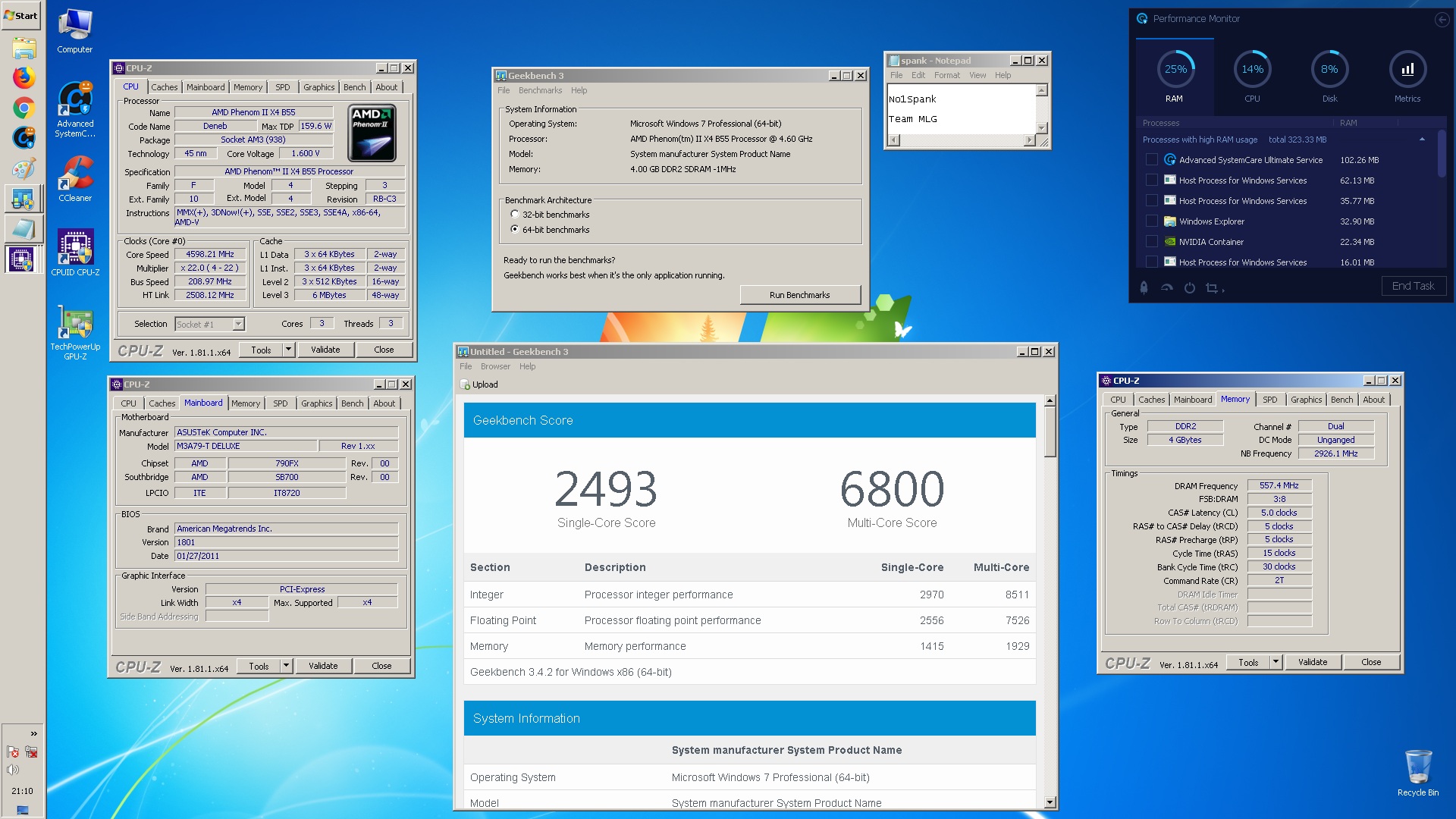The width and height of the screenshot is (1456, 819).
Task: Click the speedometer icon in Performance Monitor
Action: (x=1167, y=287)
